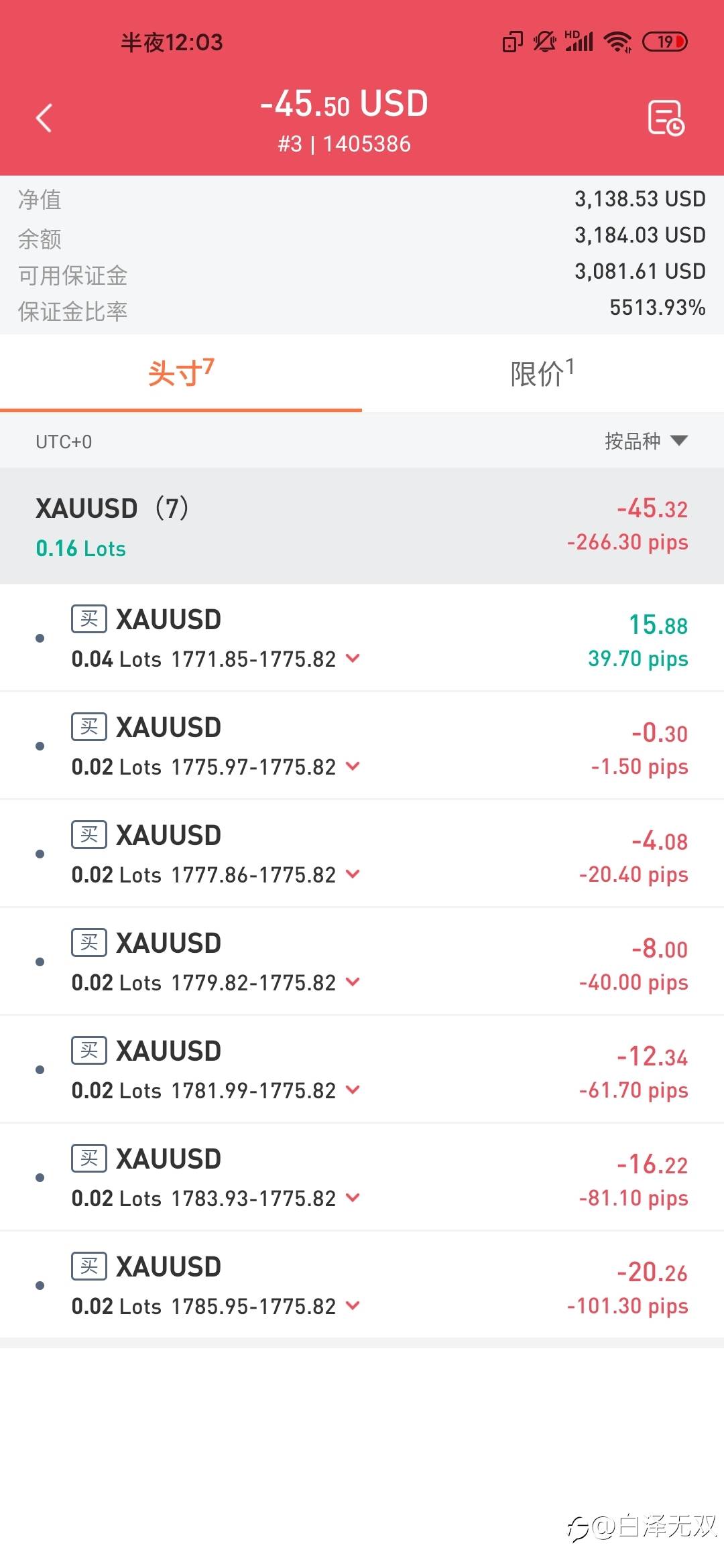Tap the buy tag icon on 1779.82 position
The width and height of the screenshot is (724, 1568).
tap(89, 942)
